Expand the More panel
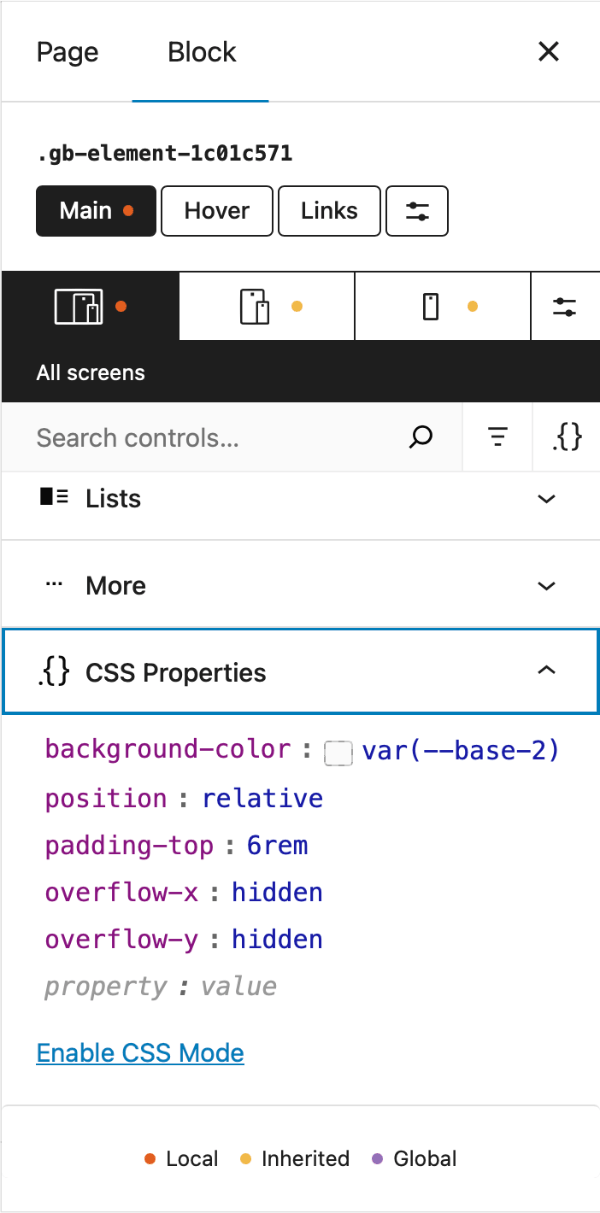 tap(300, 585)
